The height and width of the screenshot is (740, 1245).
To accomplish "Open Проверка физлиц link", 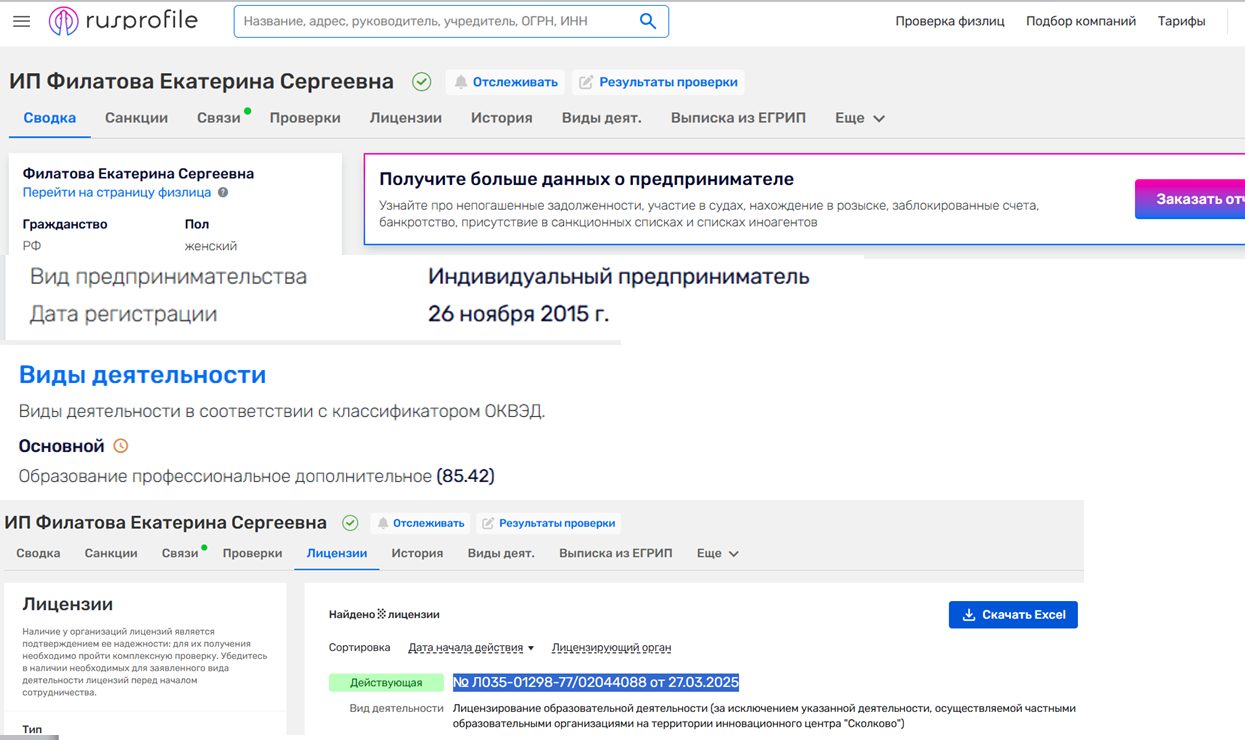I will (x=950, y=21).
